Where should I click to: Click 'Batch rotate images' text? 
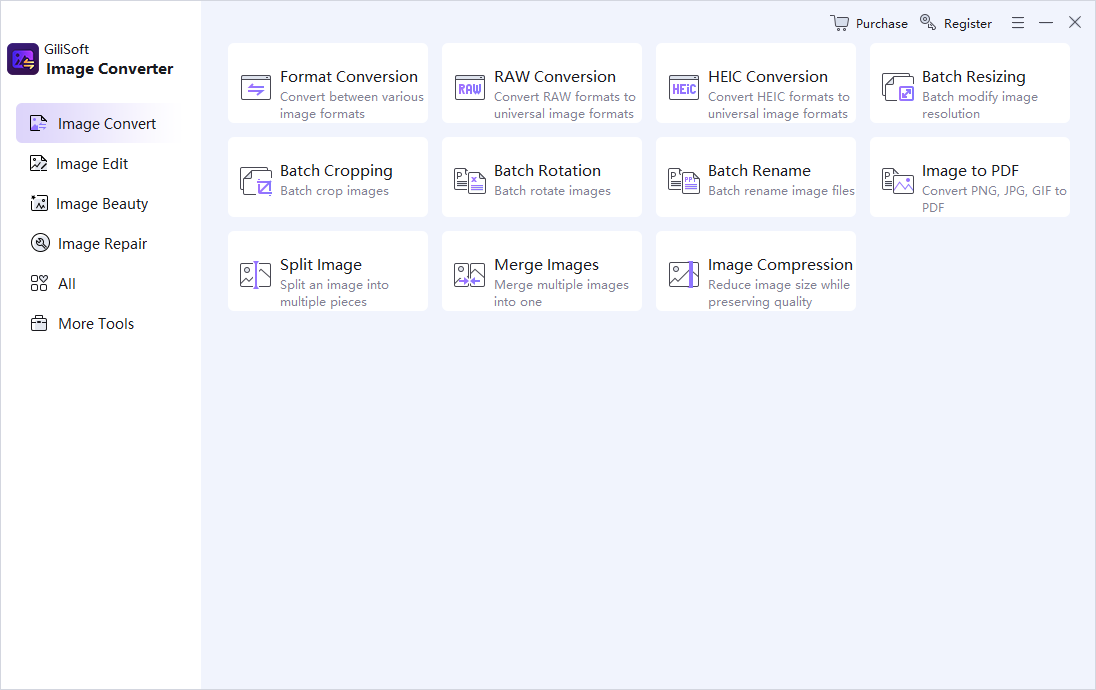click(552, 191)
